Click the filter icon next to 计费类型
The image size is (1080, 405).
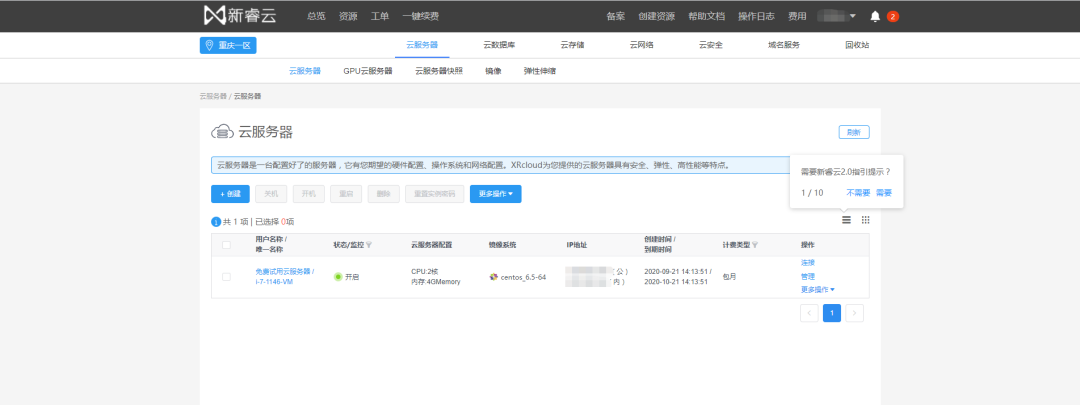[755, 245]
